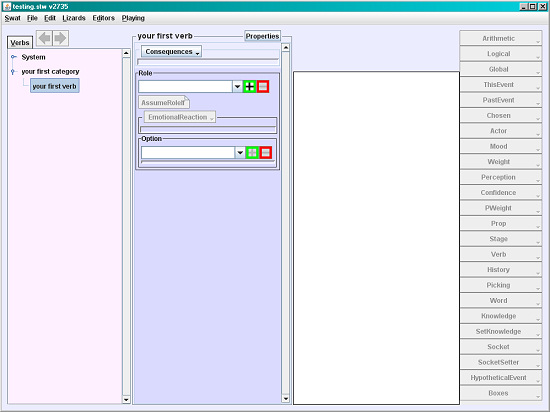Open the Editors menu

103,18
